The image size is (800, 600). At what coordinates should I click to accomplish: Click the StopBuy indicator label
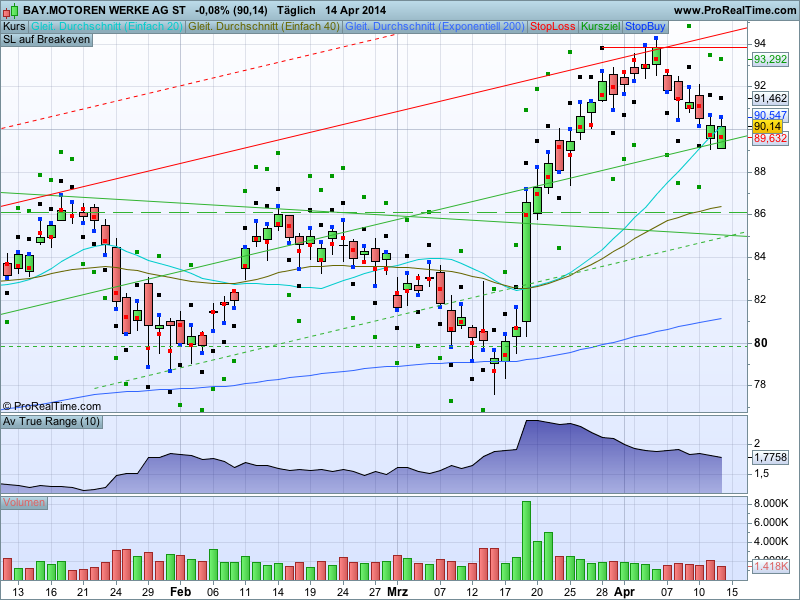click(645, 27)
